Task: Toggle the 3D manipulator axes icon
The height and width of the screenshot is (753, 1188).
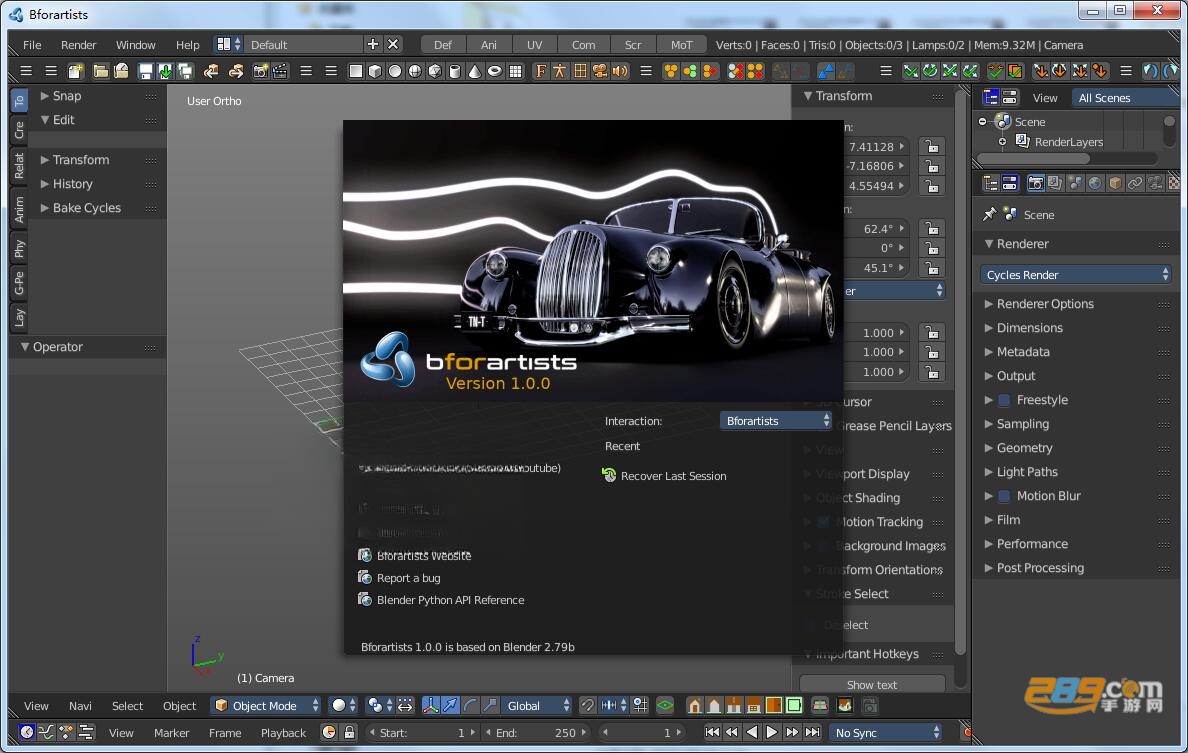Action: point(430,705)
